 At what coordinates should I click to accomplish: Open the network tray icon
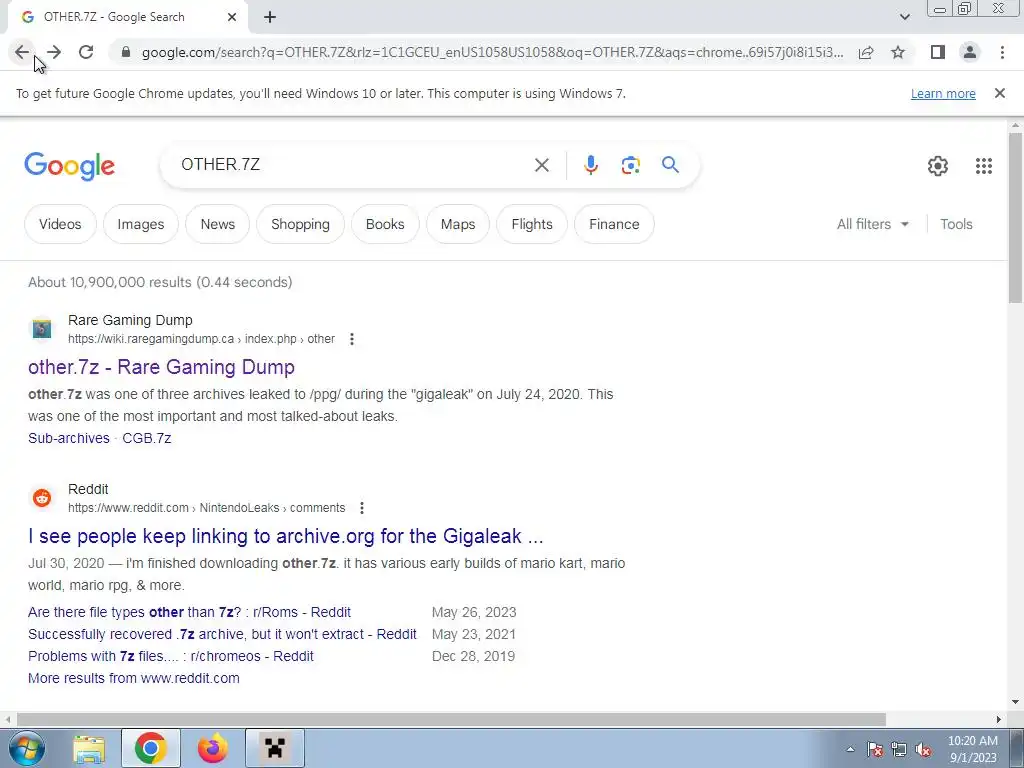[899, 749]
